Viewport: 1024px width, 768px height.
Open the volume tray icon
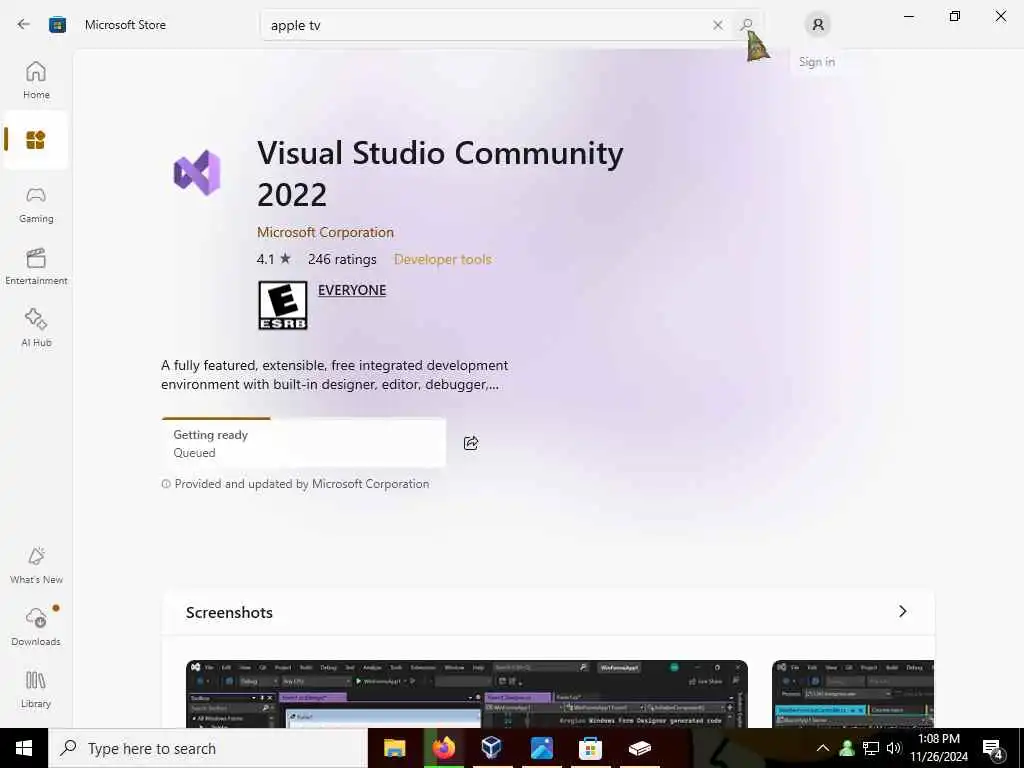click(x=894, y=748)
